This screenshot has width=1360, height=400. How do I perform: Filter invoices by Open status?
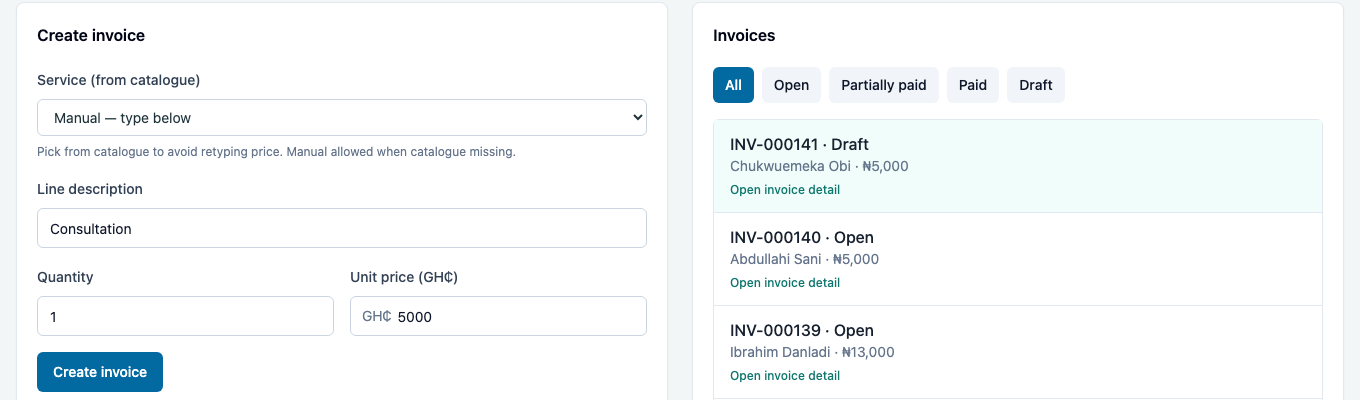click(x=791, y=85)
